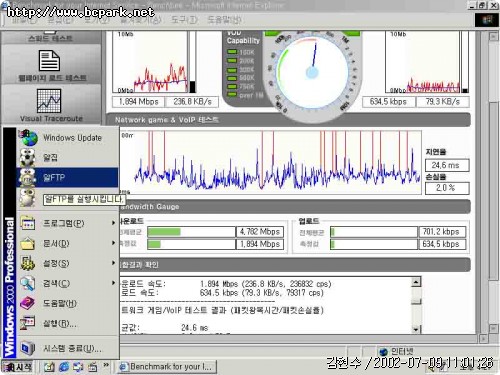Open the 검색(C) search menu item

click(x=68, y=283)
